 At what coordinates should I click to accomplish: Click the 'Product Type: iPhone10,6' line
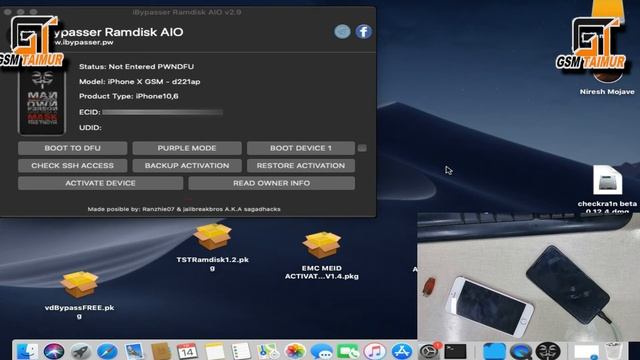click(x=129, y=96)
